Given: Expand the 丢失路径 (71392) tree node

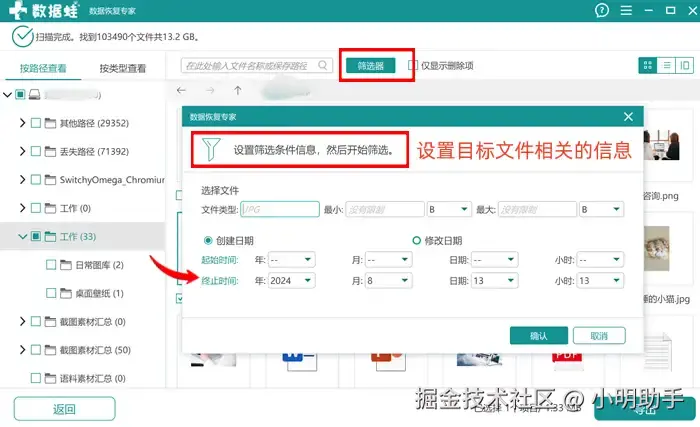Looking at the screenshot, I should coord(22,151).
